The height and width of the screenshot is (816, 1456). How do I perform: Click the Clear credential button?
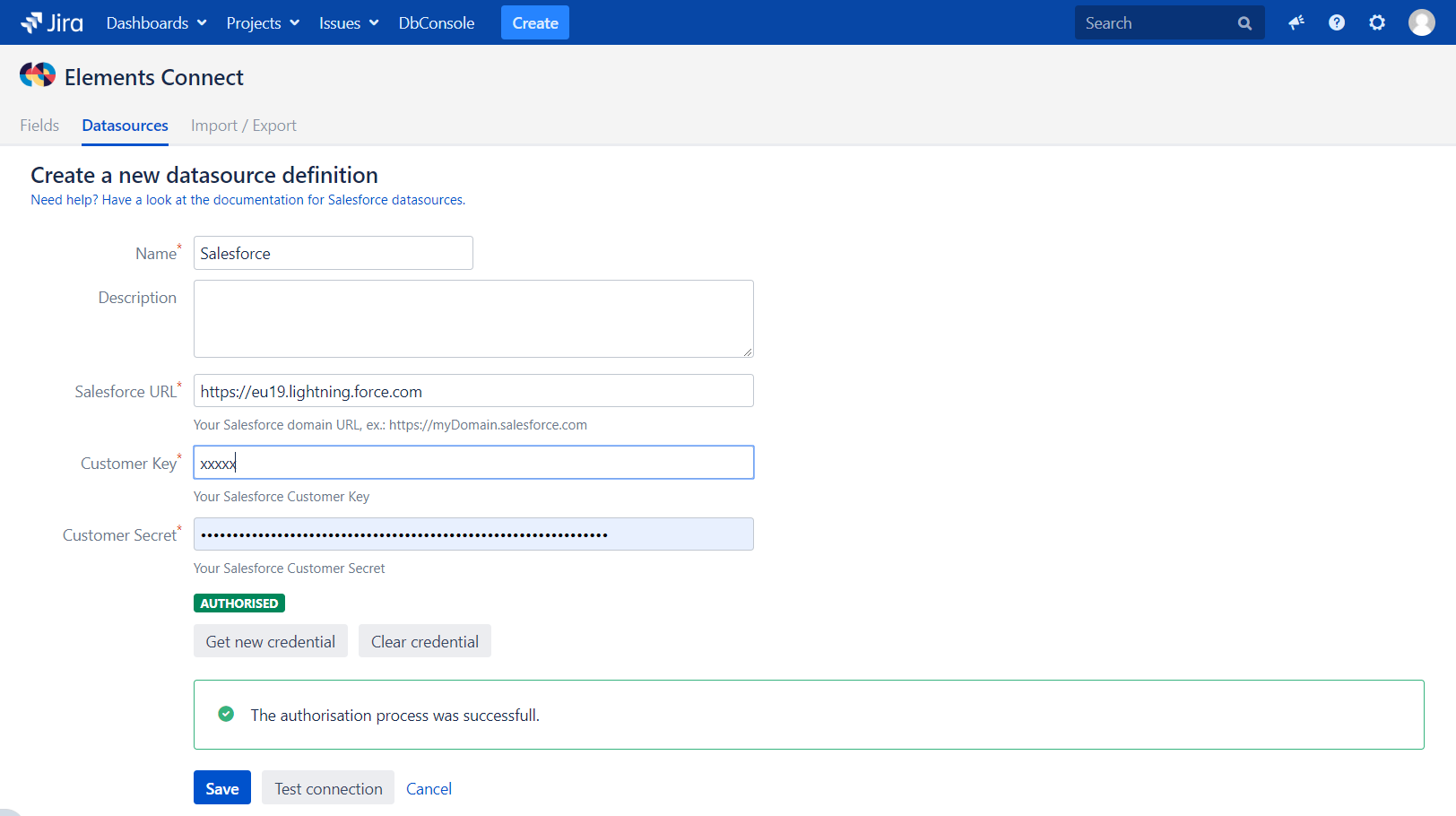point(425,641)
